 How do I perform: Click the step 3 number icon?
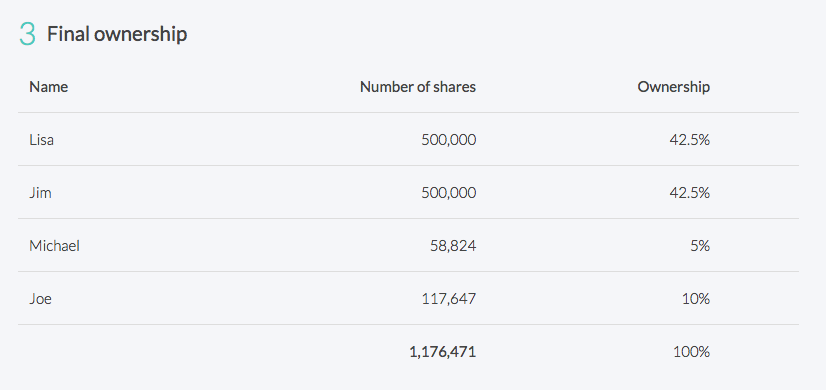(x=27, y=34)
